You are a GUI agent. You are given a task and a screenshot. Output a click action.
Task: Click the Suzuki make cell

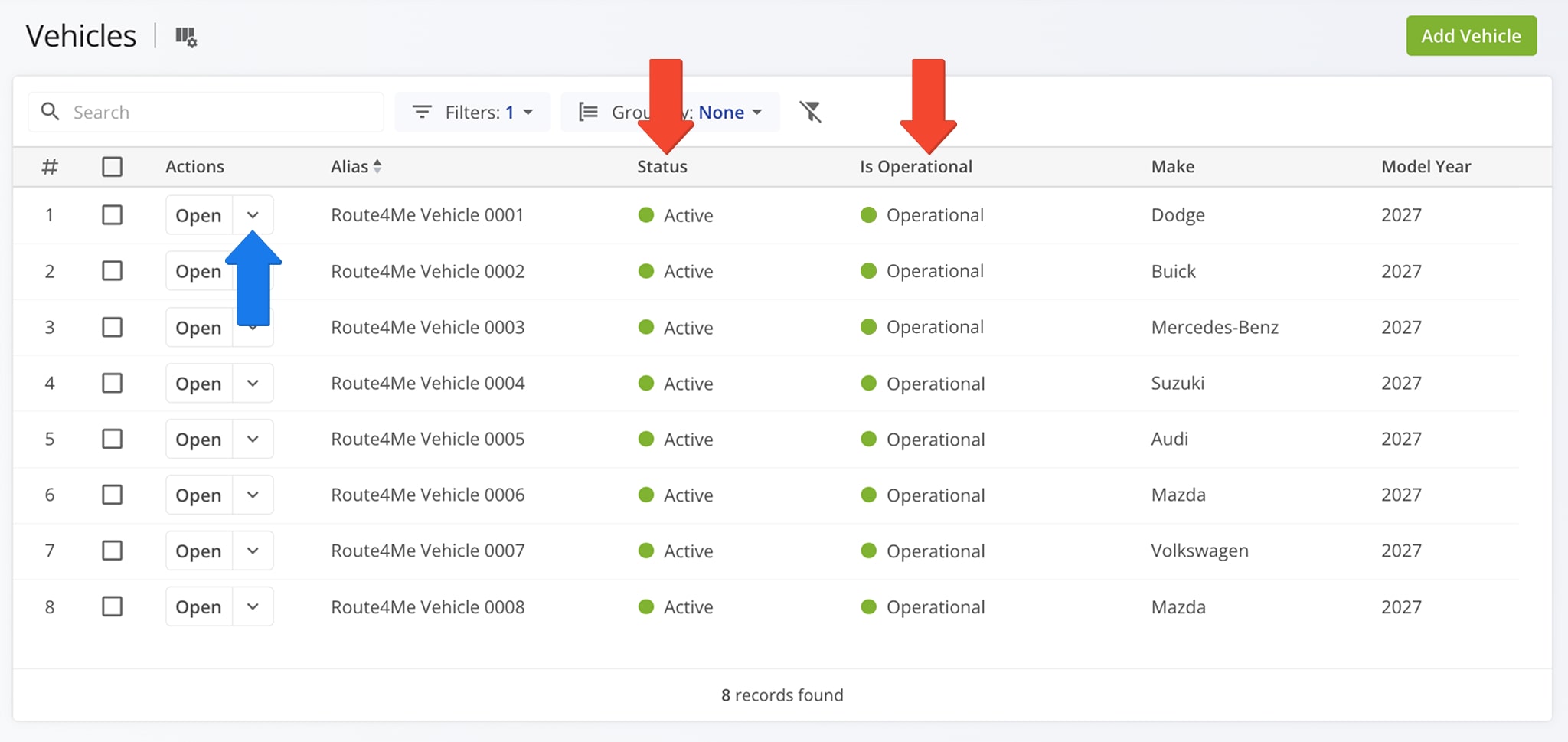pyautogui.click(x=1178, y=383)
